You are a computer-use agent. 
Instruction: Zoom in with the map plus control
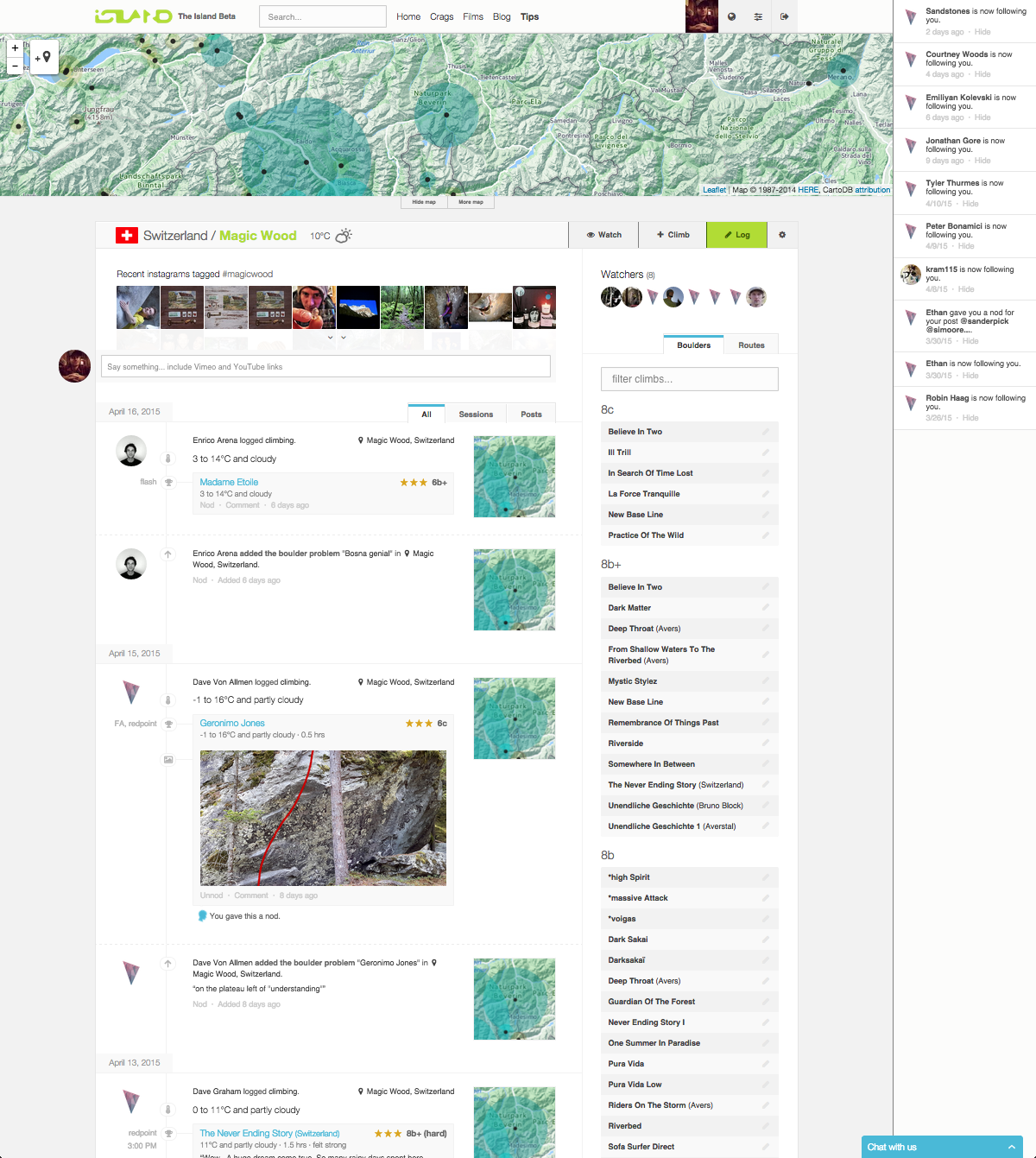[x=15, y=47]
